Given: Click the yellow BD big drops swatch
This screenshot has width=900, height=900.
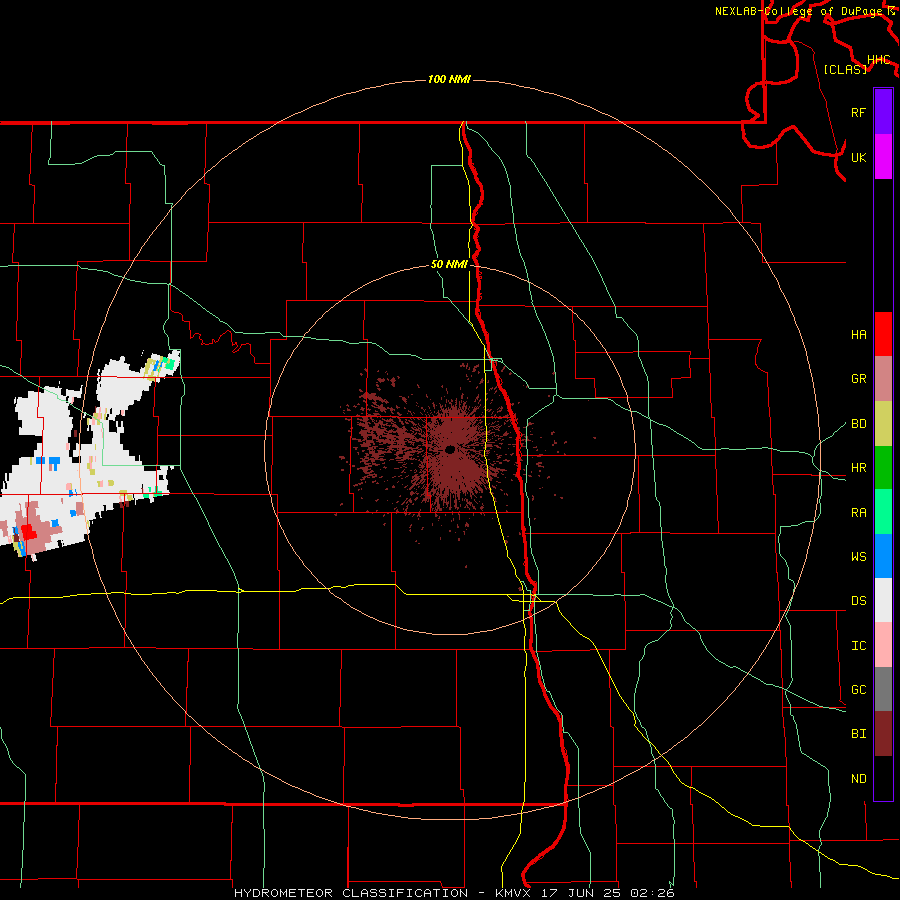Looking at the screenshot, I should click(883, 423).
